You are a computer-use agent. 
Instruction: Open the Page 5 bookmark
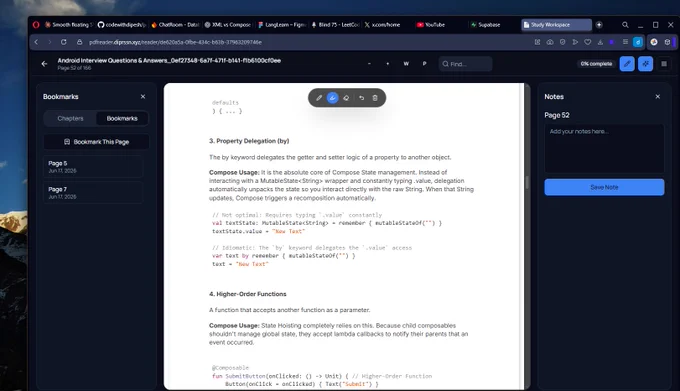(93, 167)
